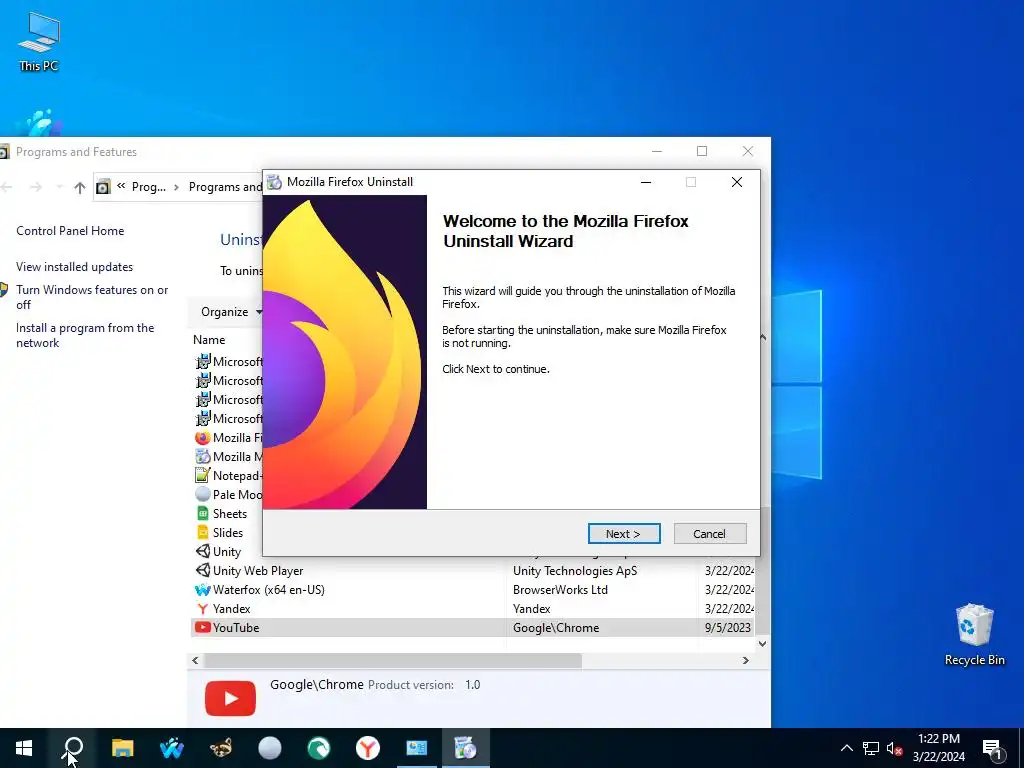Click the forward arrow in Programs and Features
This screenshot has width=1024, height=768.
coord(36,187)
